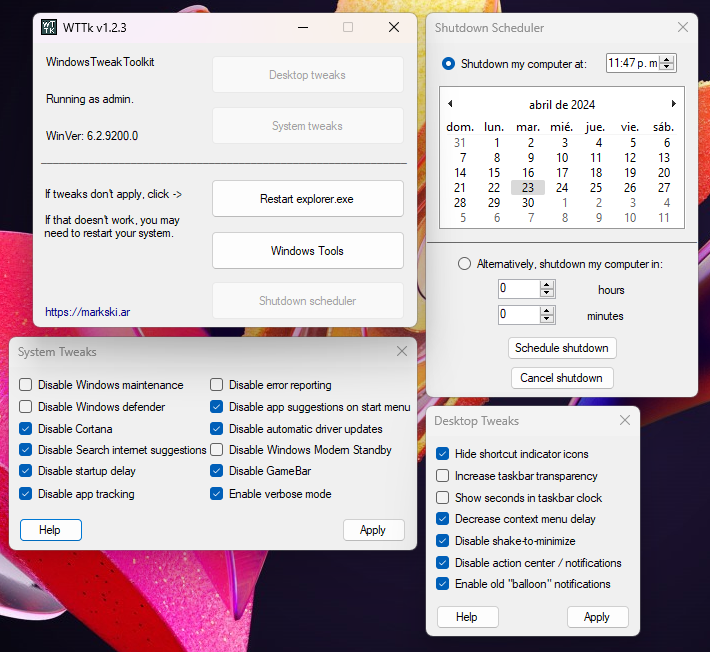The height and width of the screenshot is (652, 710).
Task: Uncheck Disable Cortana option
Action: click(x=25, y=428)
